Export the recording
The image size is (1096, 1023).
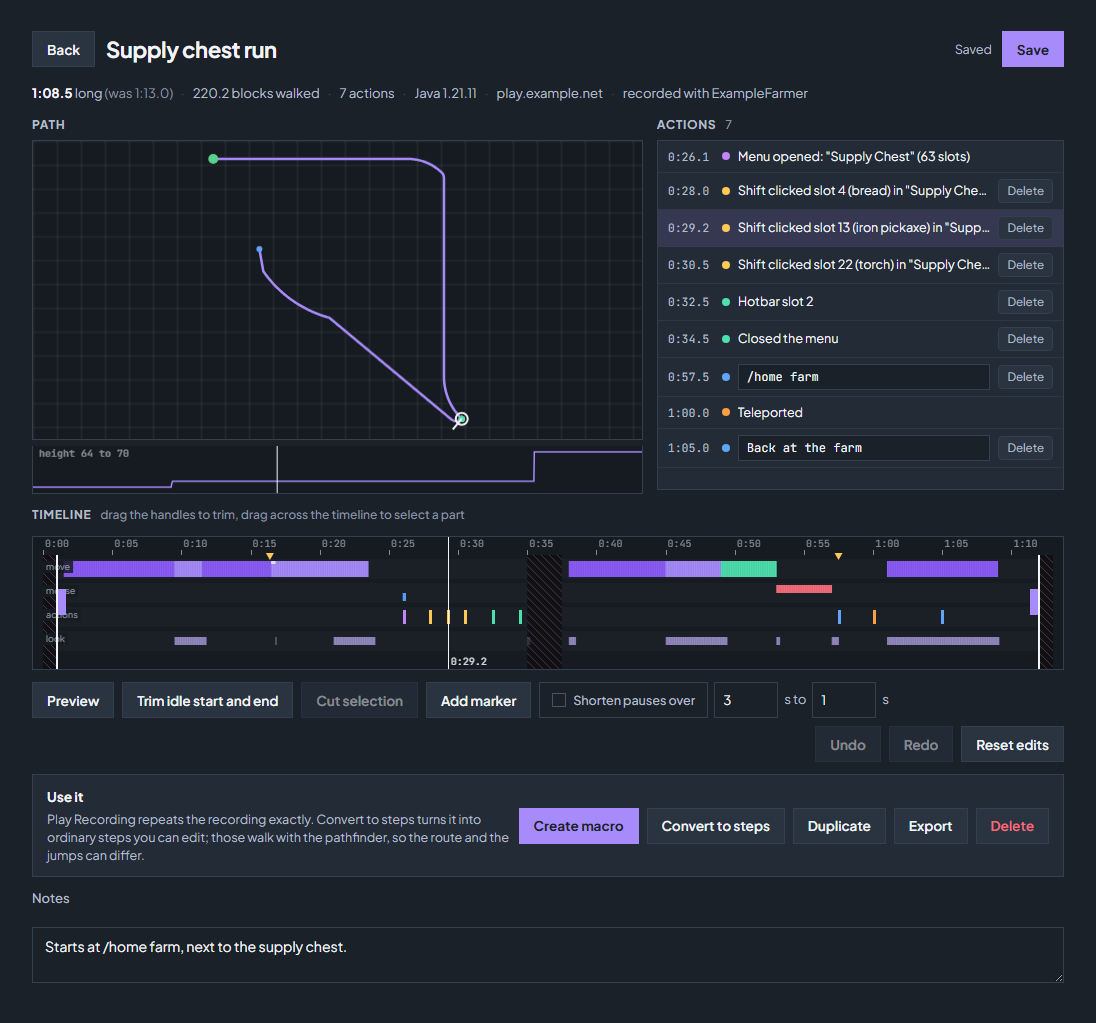(930, 826)
